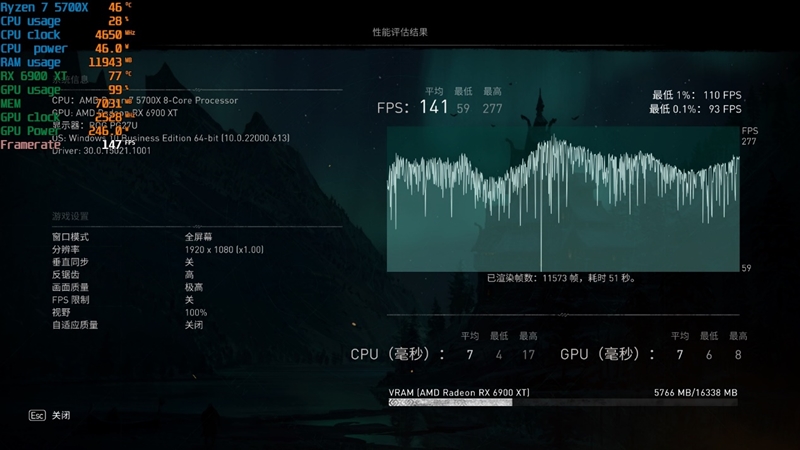This screenshot has height=450, width=800.
Task: Click the RX 6900 XT overlay label
Action: coord(34,76)
